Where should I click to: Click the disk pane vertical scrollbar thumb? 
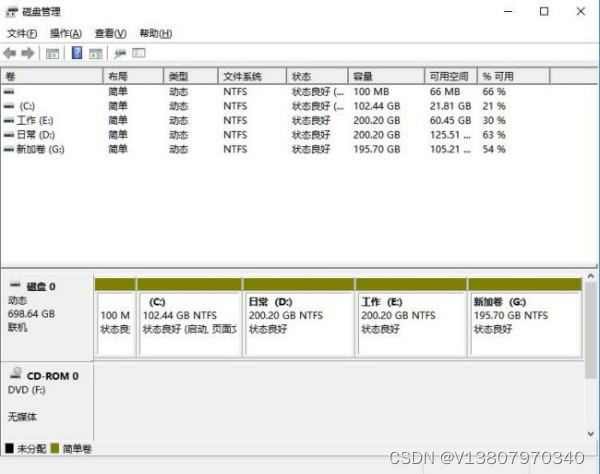(591, 331)
